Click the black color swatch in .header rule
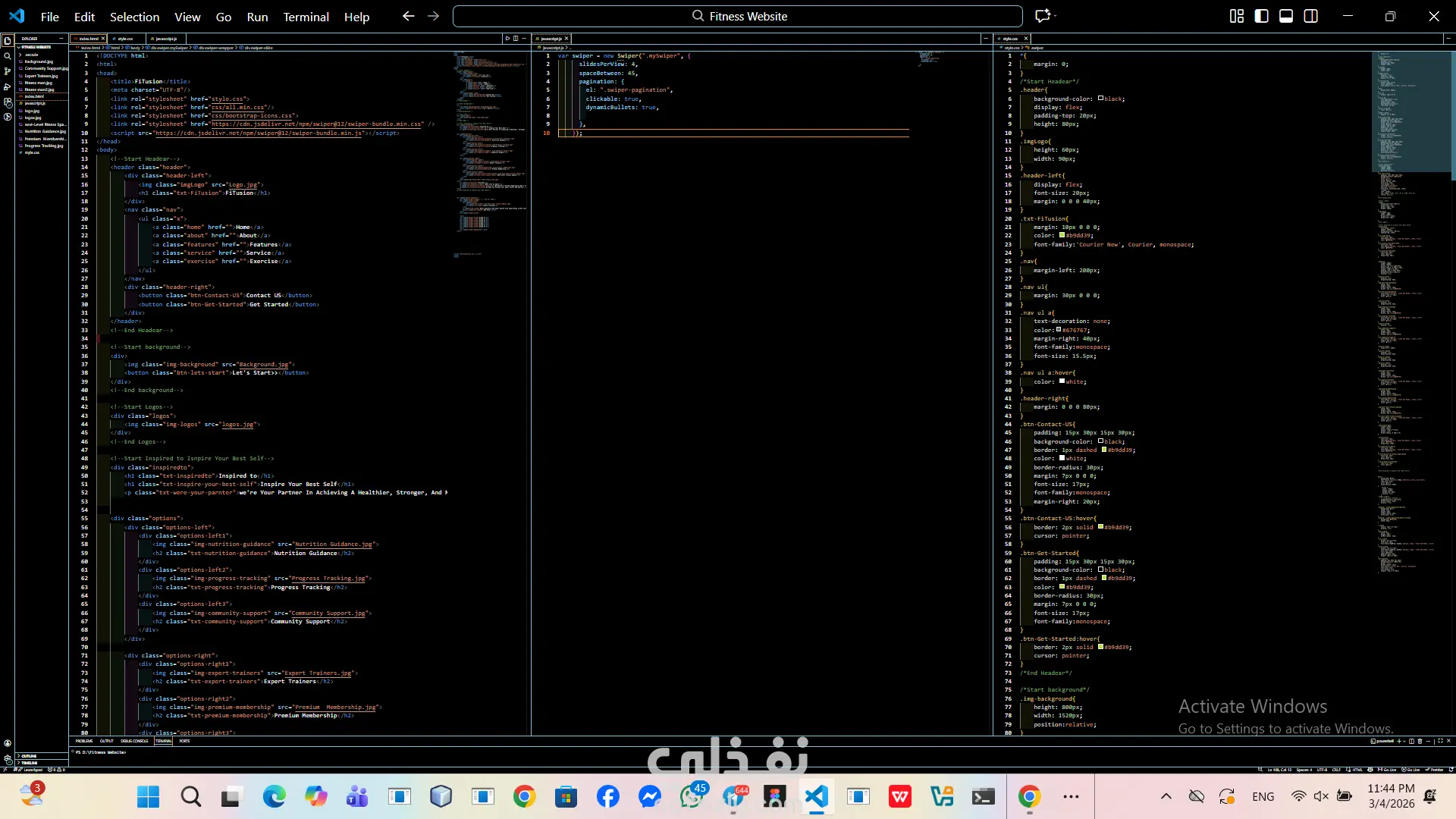Viewport: 1456px width, 819px height. (1100, 99)
